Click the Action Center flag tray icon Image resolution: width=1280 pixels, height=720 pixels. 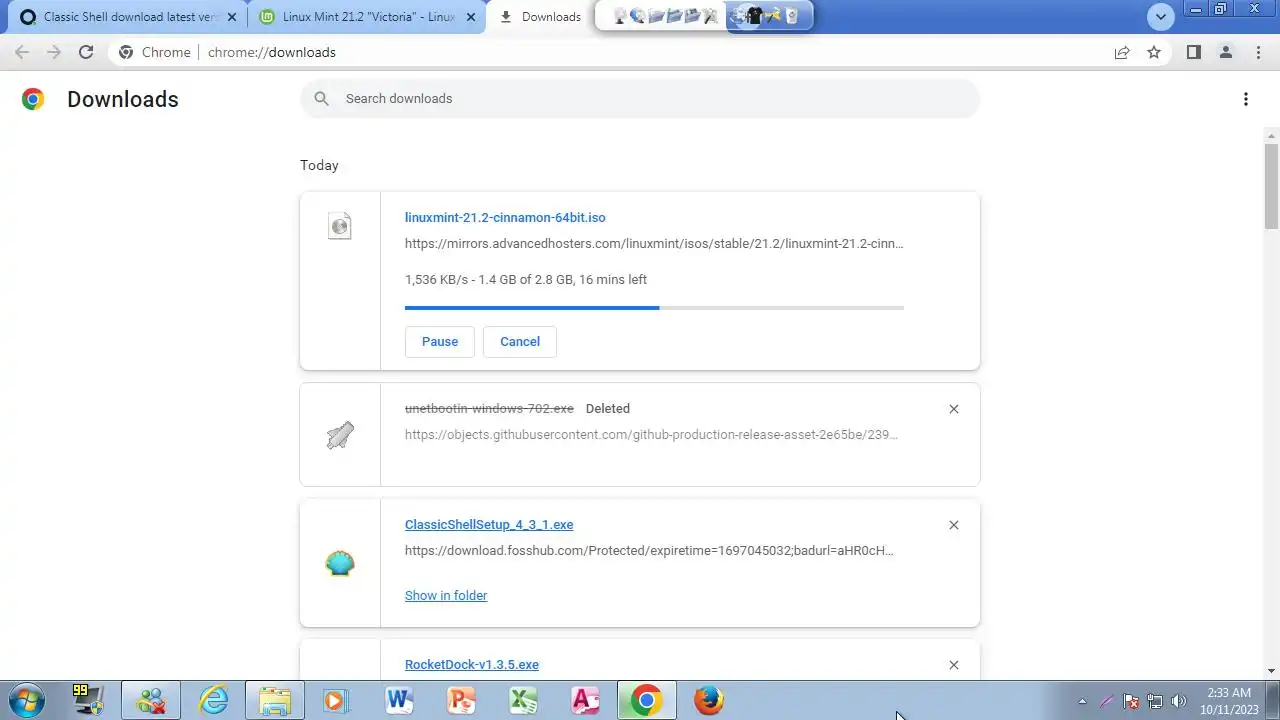[1131, 701]
